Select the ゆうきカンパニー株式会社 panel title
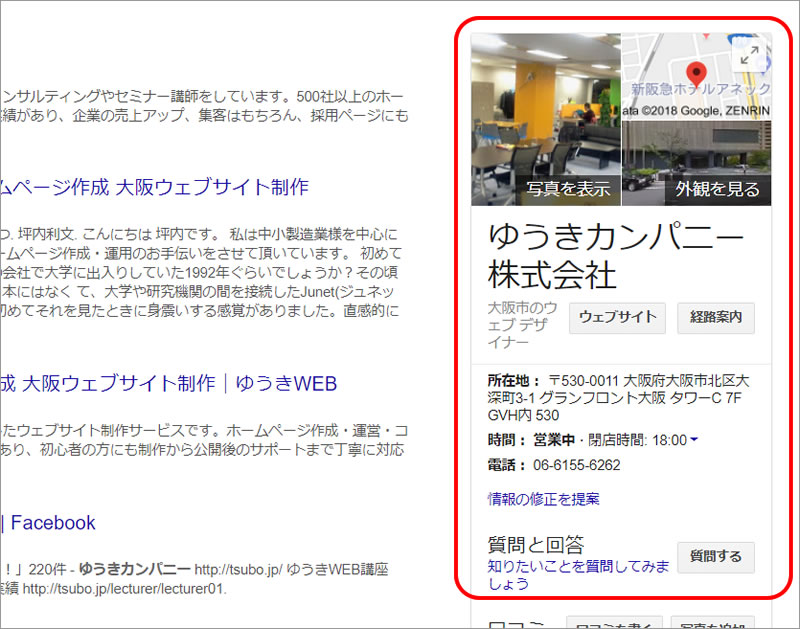The width and height of the screenshot is (800, 629). point(616,255)
